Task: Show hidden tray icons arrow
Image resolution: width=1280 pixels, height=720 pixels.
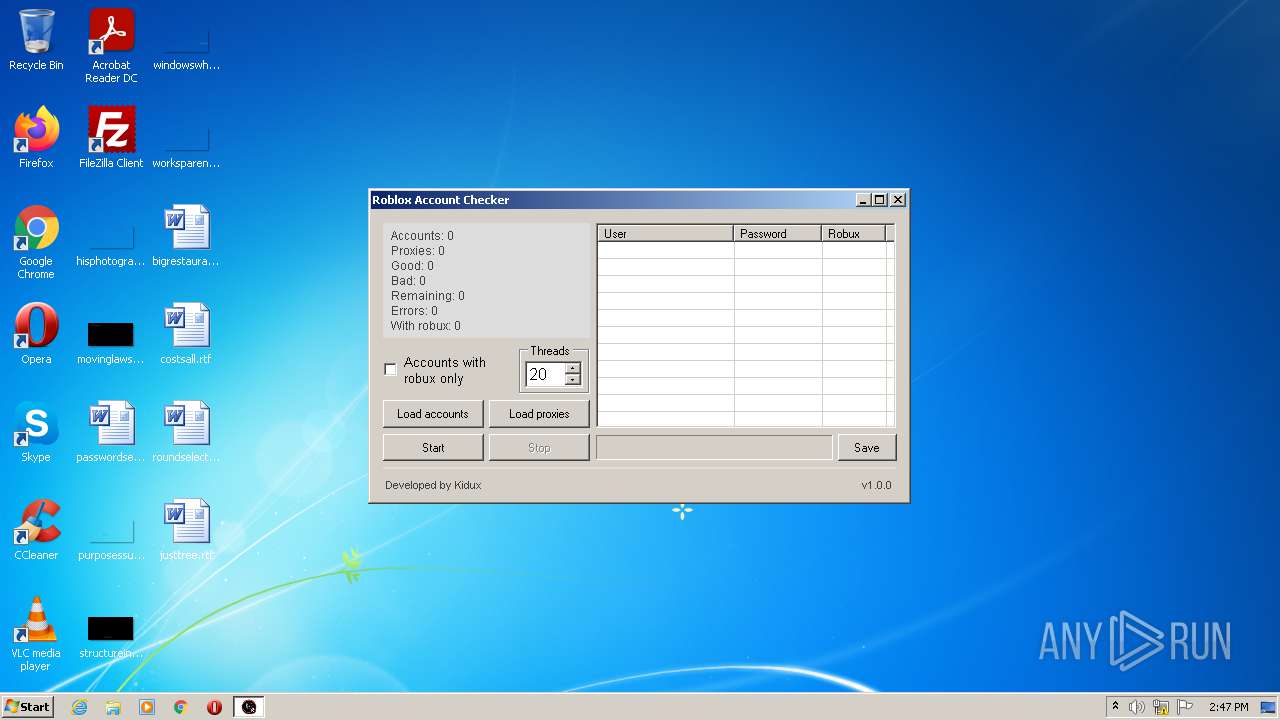Action: click(x=1115, y=707)
